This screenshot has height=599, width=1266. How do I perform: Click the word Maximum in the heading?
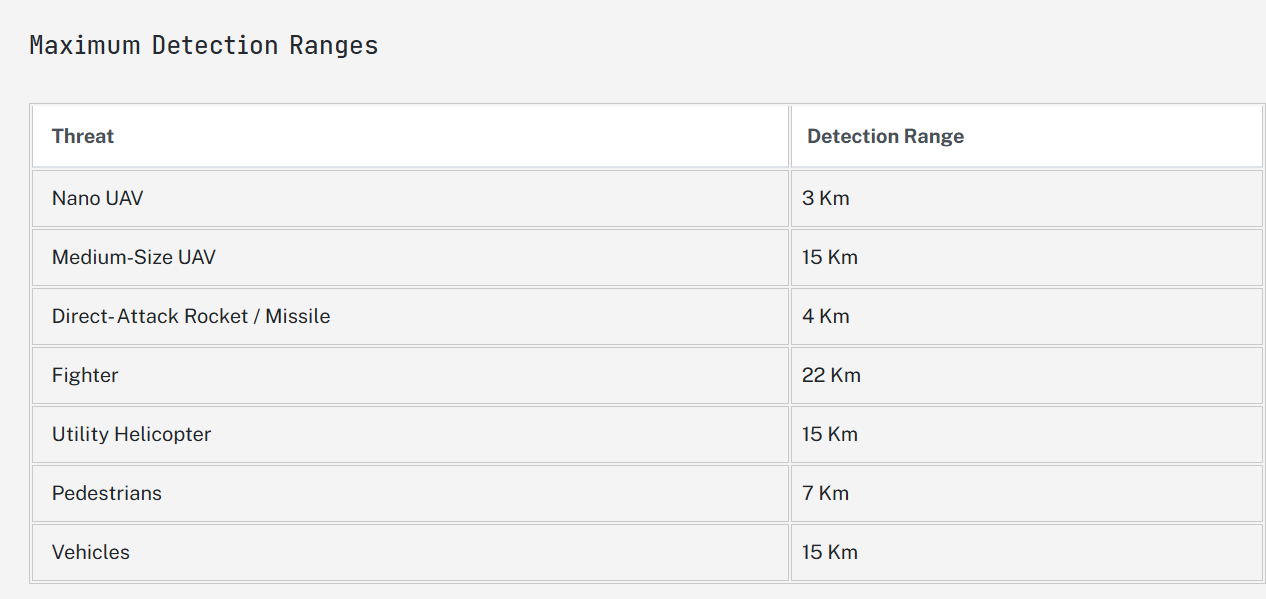[x=85, y=45]
